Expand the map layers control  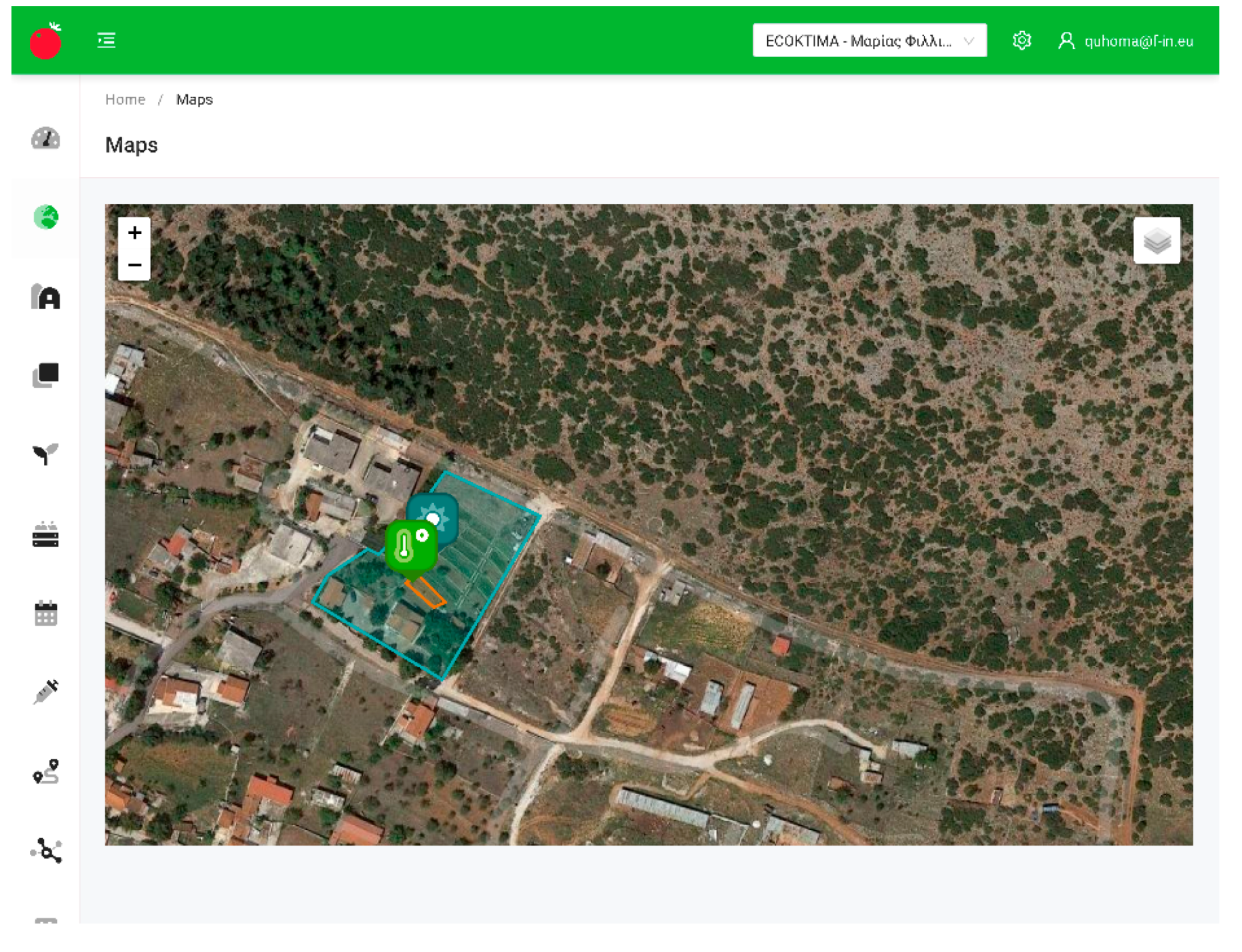[x=1156, y=240]
